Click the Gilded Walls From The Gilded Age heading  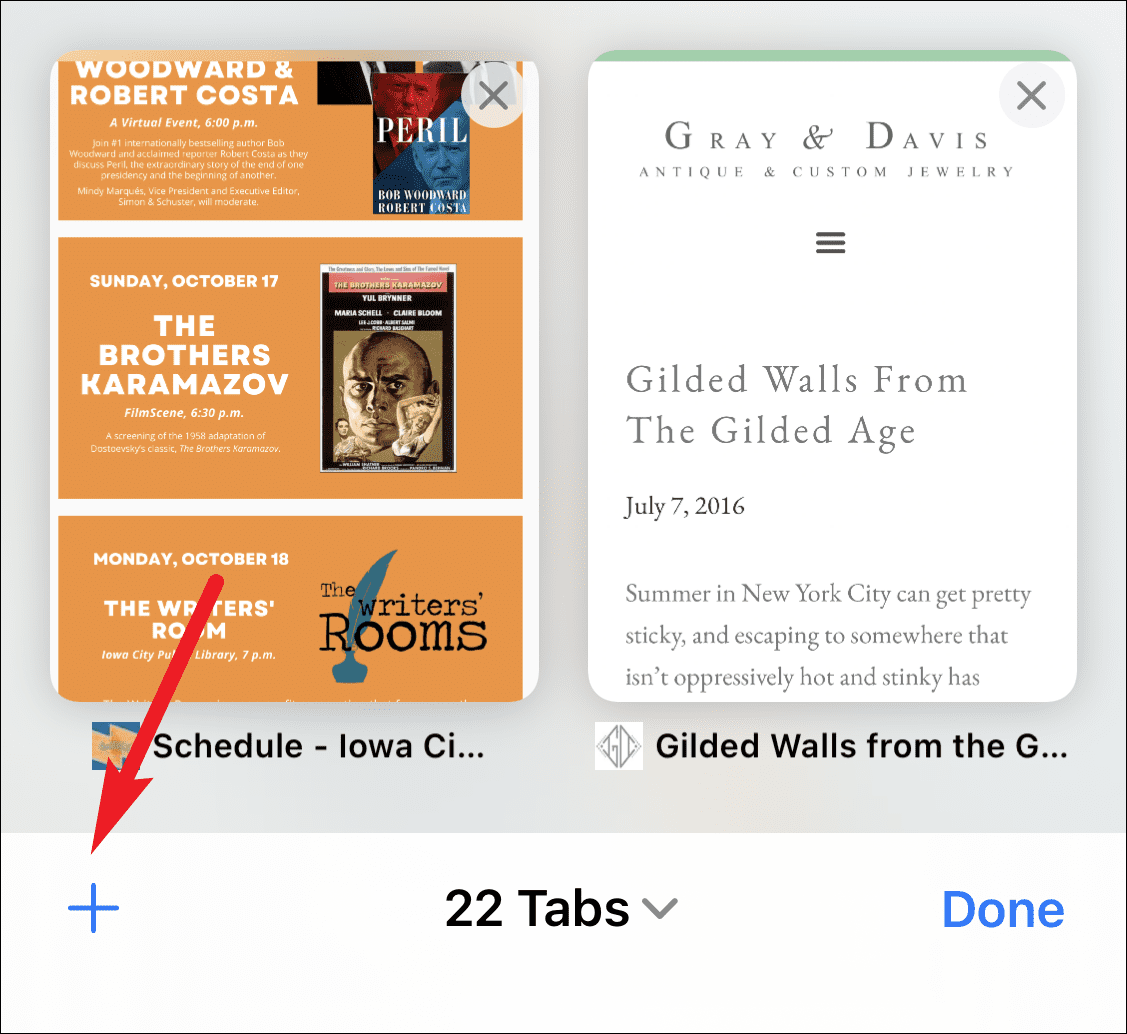796,406
